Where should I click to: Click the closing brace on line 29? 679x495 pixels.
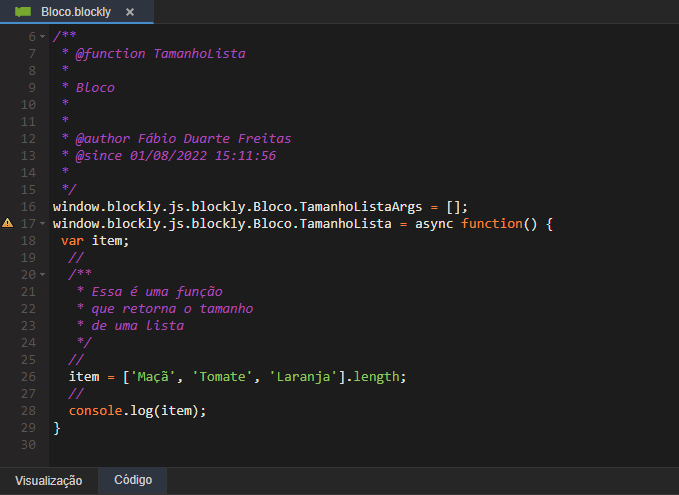pyautogui.click(x=57, y=428)
